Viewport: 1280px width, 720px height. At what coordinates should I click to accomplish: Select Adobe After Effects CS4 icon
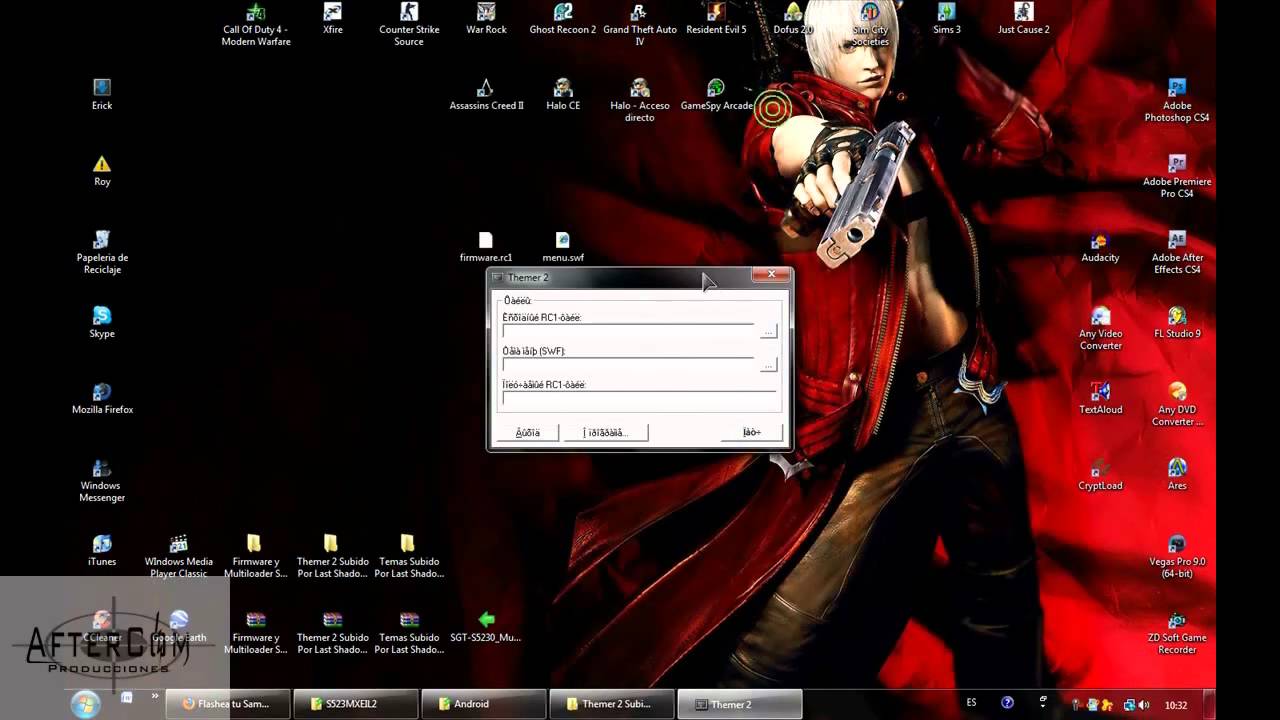[x=1177, y=252]
